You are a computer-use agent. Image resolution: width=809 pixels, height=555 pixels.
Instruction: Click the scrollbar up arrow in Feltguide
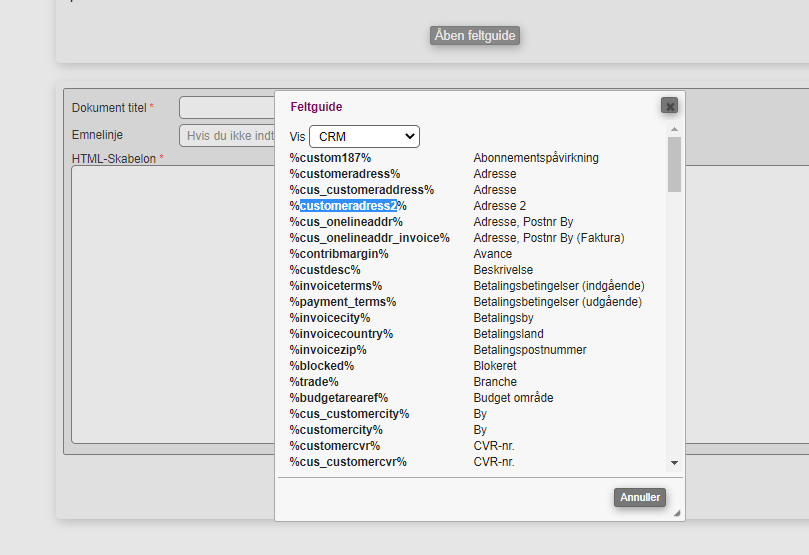pyautogui.click(x=674, y=129)
